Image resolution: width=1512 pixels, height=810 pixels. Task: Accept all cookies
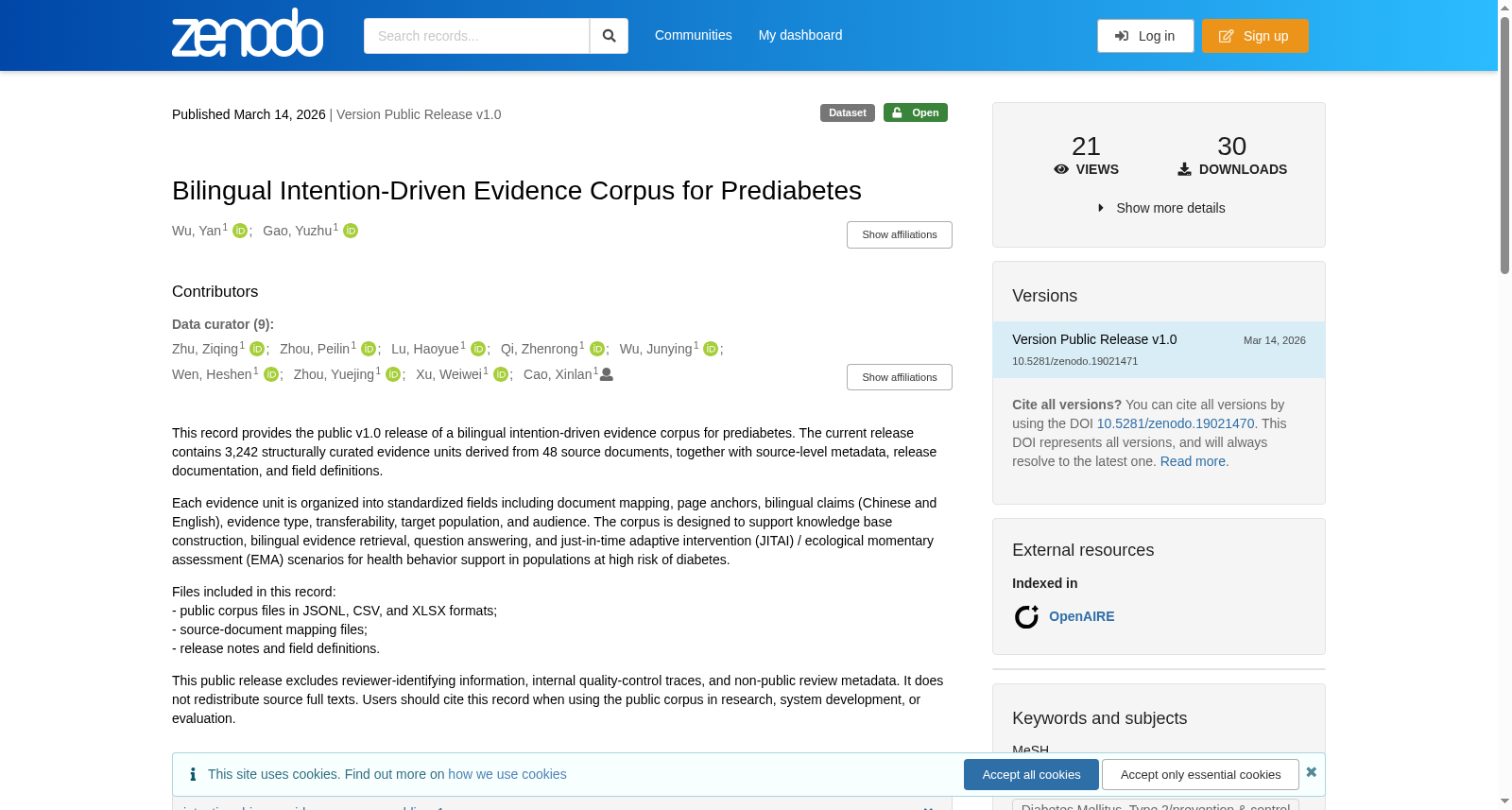[x=1031, y=774]
